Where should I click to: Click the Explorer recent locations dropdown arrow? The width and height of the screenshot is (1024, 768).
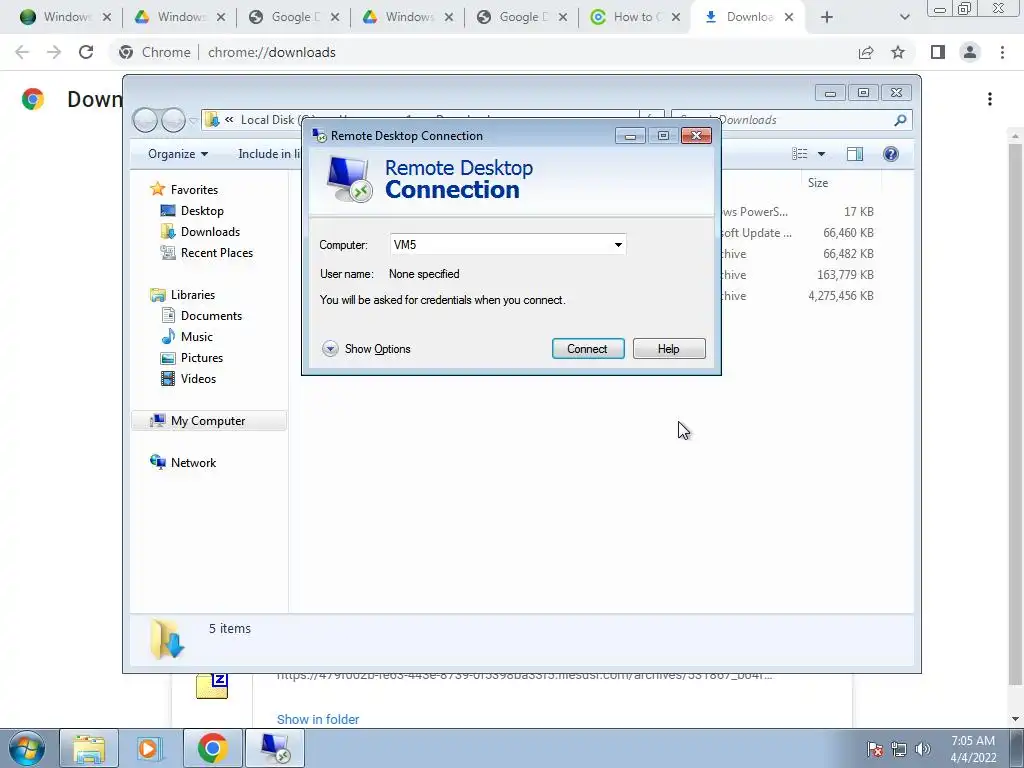tap(193, 120)
